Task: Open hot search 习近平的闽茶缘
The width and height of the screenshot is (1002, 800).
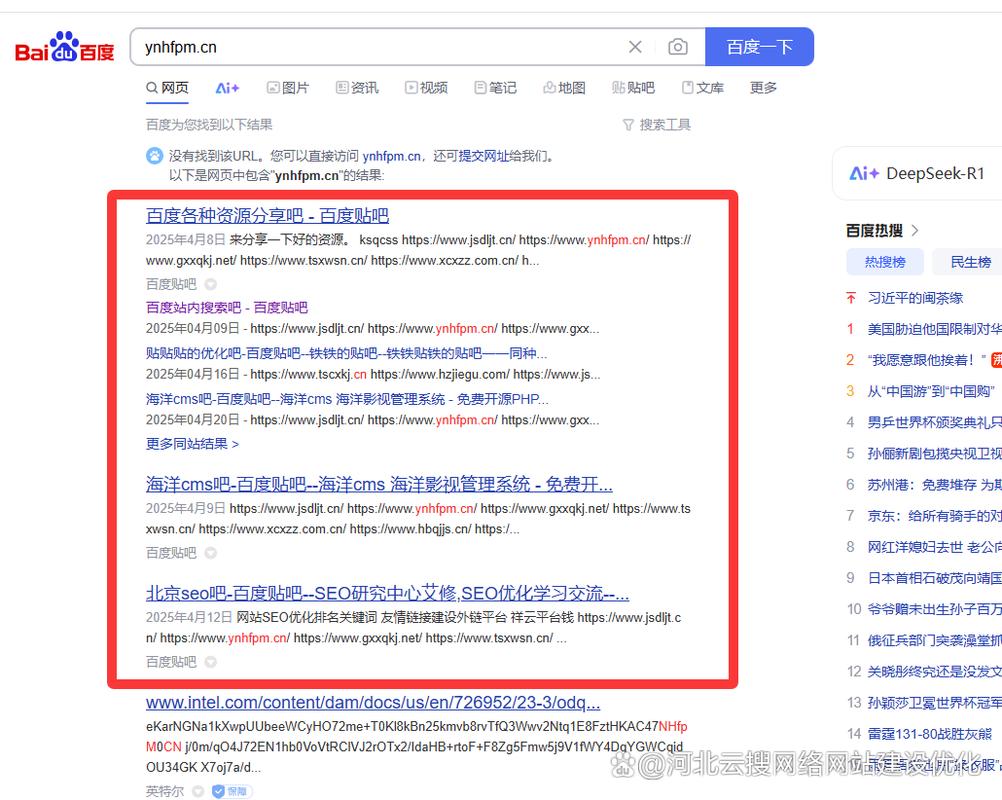Action: [915, 298]
